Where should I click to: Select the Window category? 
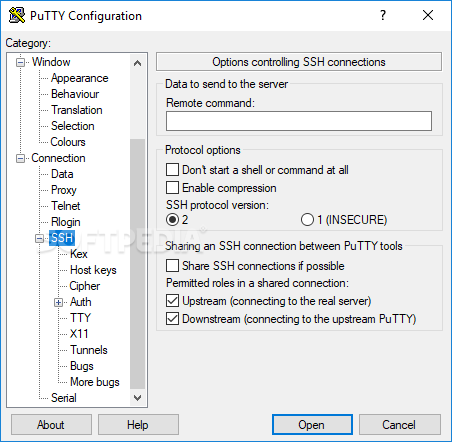coord(51,62)
